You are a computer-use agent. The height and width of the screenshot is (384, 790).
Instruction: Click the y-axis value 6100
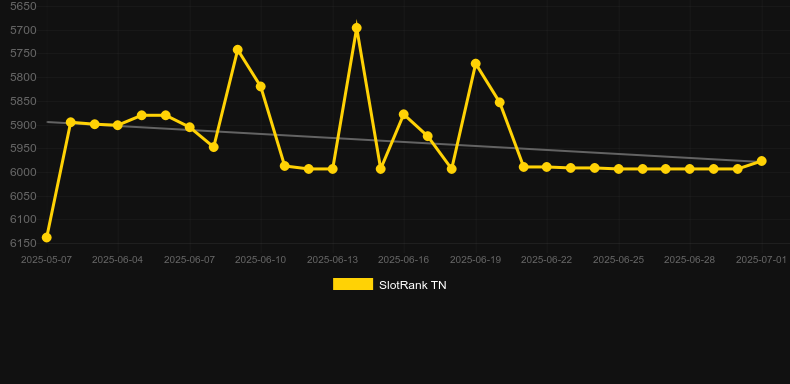pyautogui.click(x=23, y=220)
